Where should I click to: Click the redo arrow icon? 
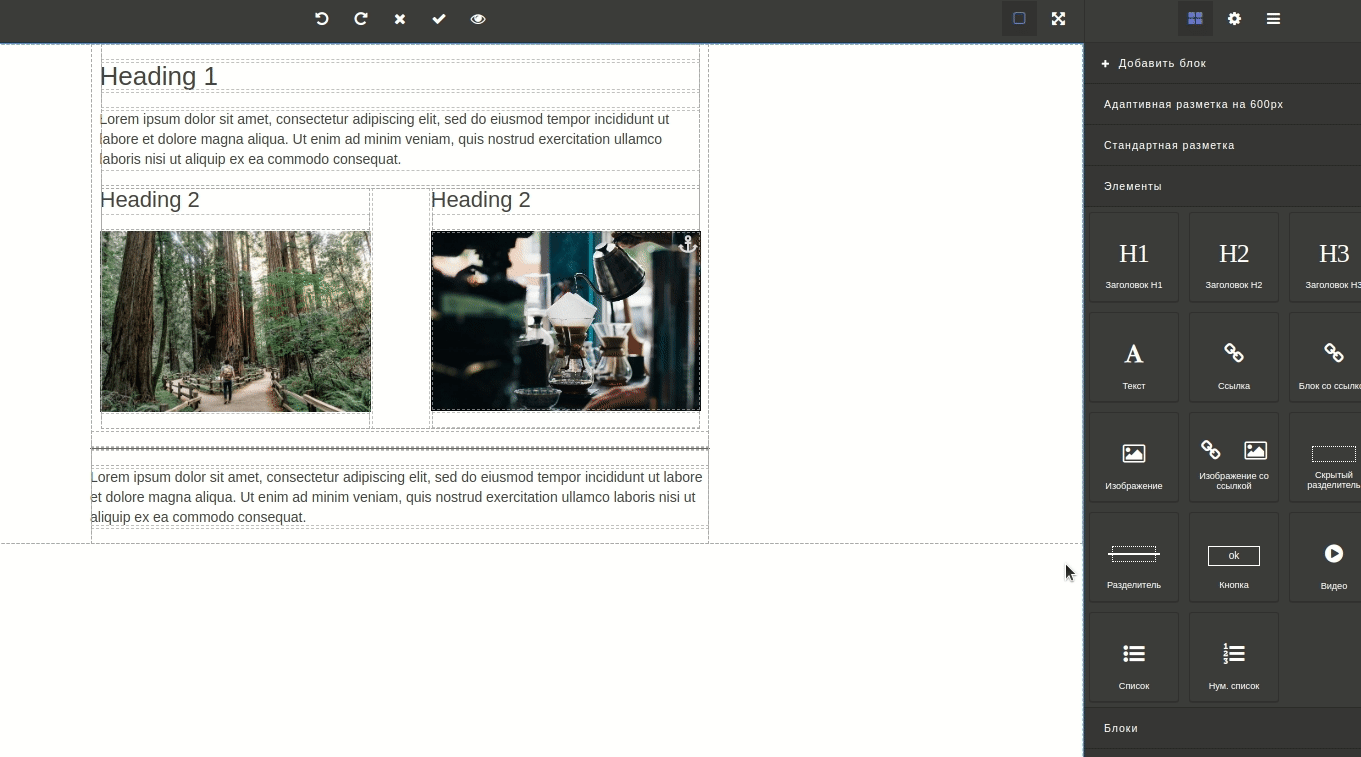click(361, 19)
